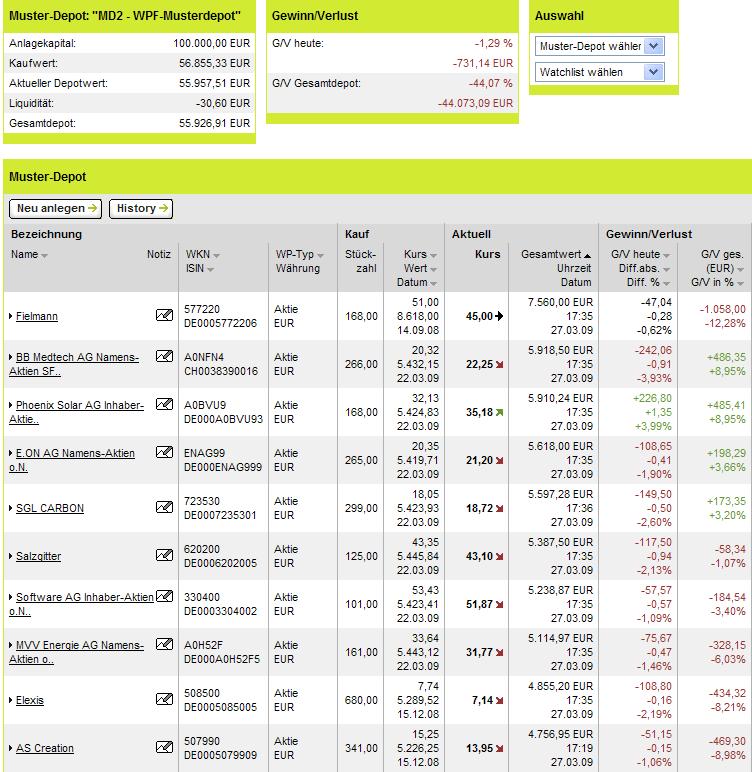Open the note icon for Fielmann
Viewport: 752px width, 772px height.
point(164,315)
